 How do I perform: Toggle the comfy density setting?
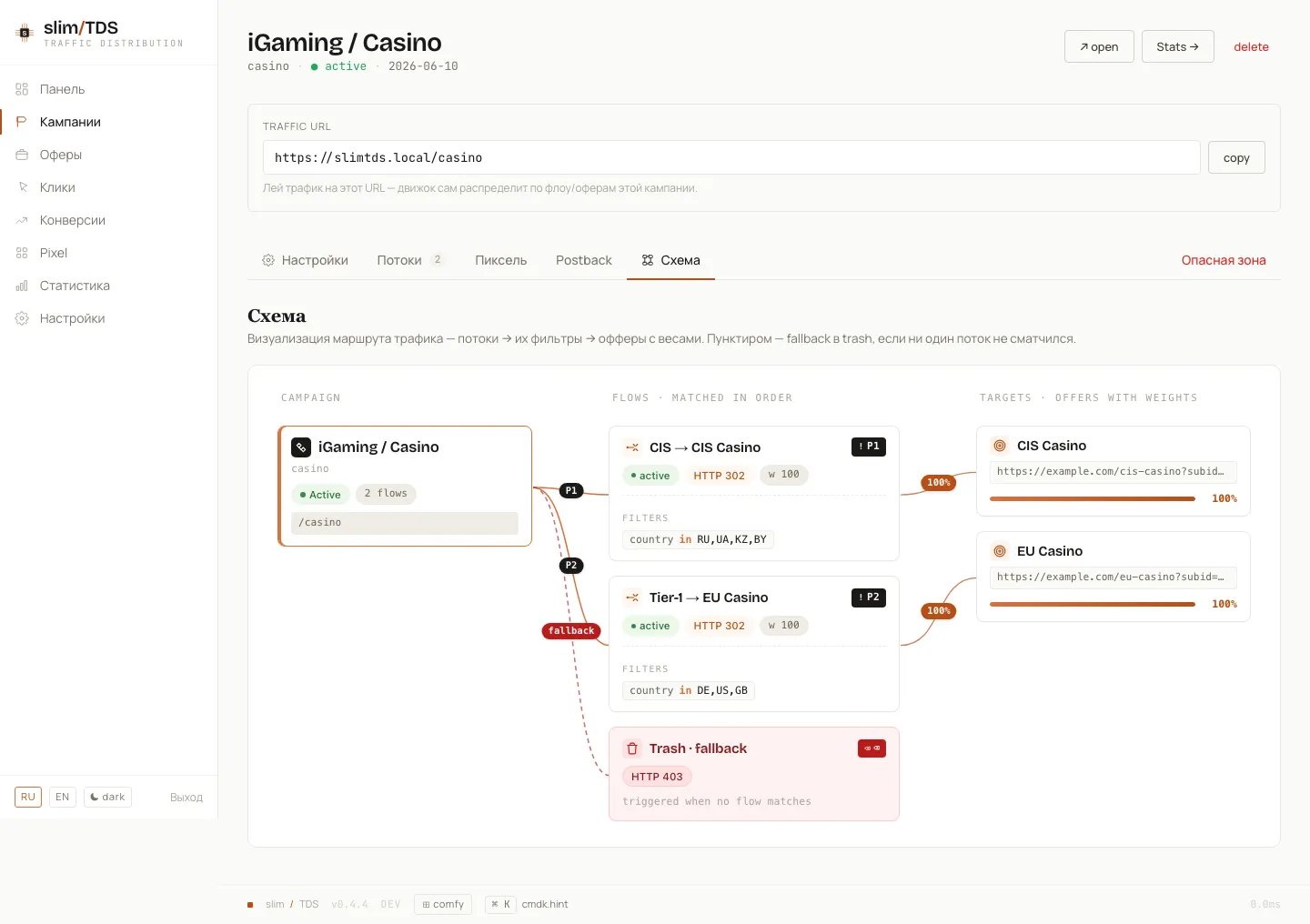tap(443, 904)
